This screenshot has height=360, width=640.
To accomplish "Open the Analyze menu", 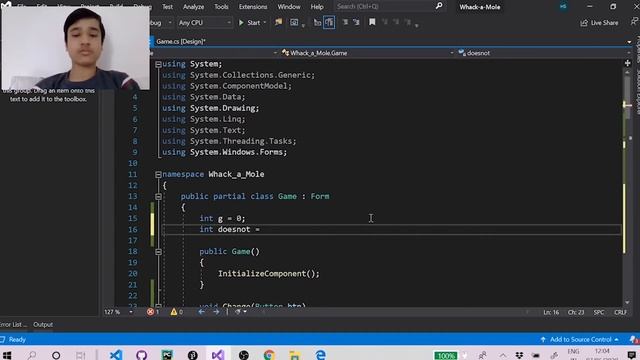I will [193, 7].
